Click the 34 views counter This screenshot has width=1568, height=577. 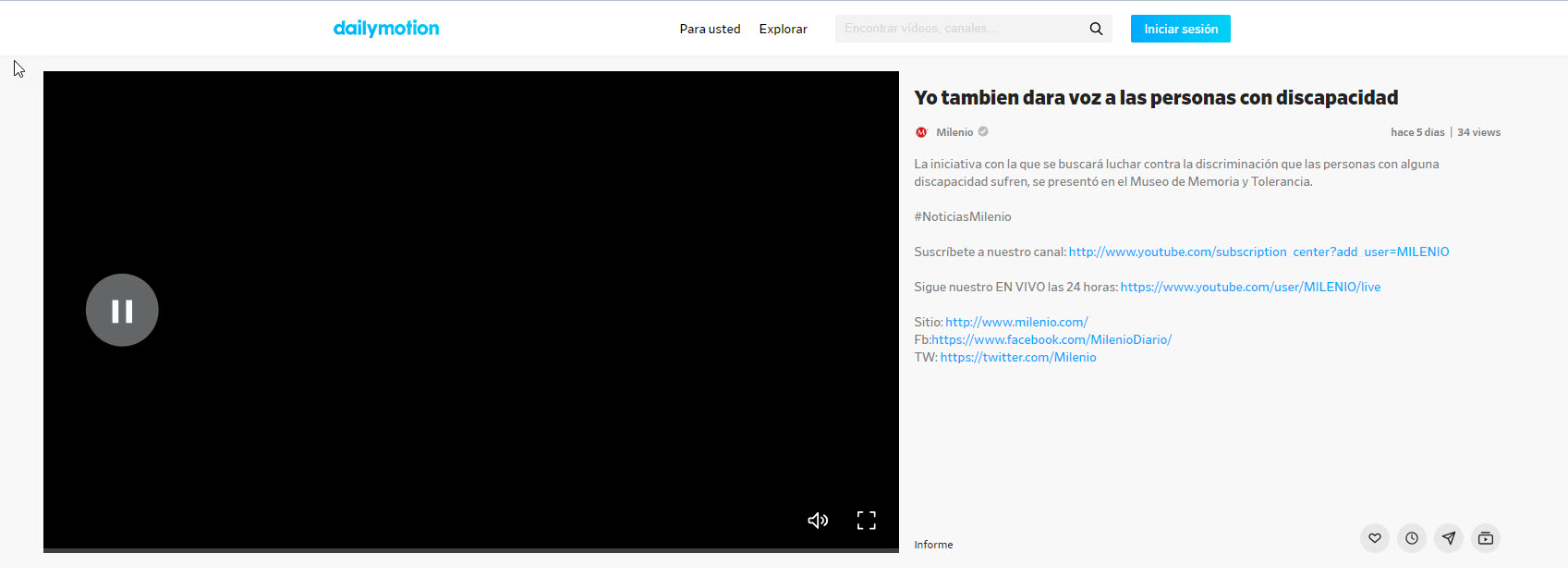(1478, 132)
